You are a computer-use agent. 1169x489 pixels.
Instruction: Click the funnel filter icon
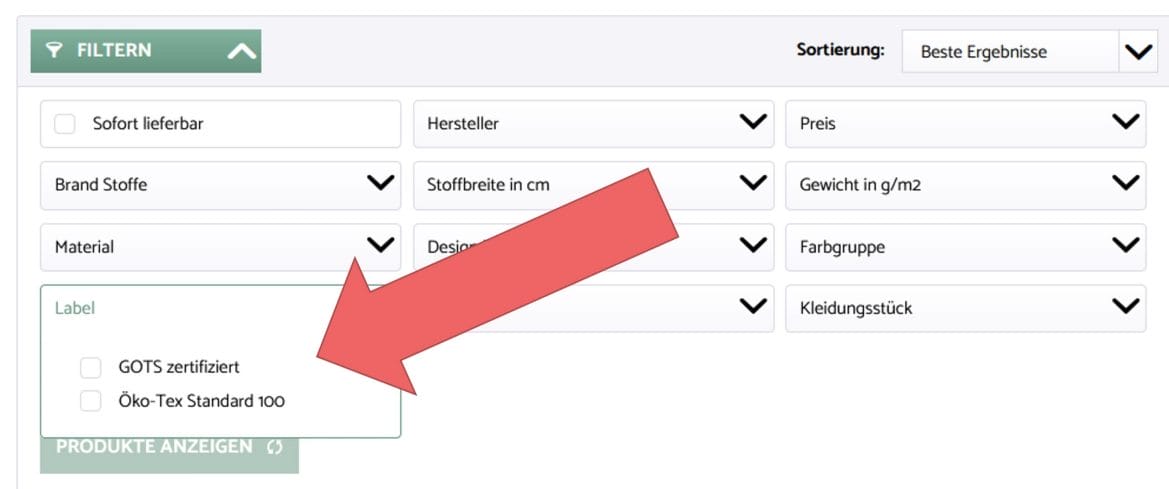(55, 50)
